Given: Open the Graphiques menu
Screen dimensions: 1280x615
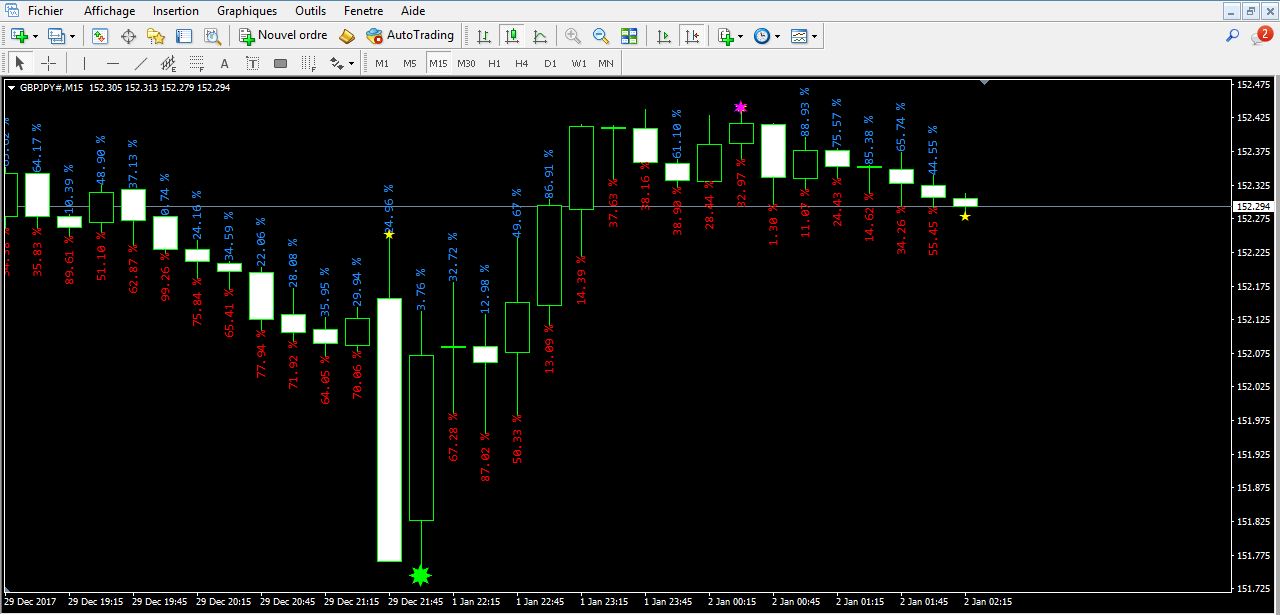Looking at the screenshot, I should 247,11.
